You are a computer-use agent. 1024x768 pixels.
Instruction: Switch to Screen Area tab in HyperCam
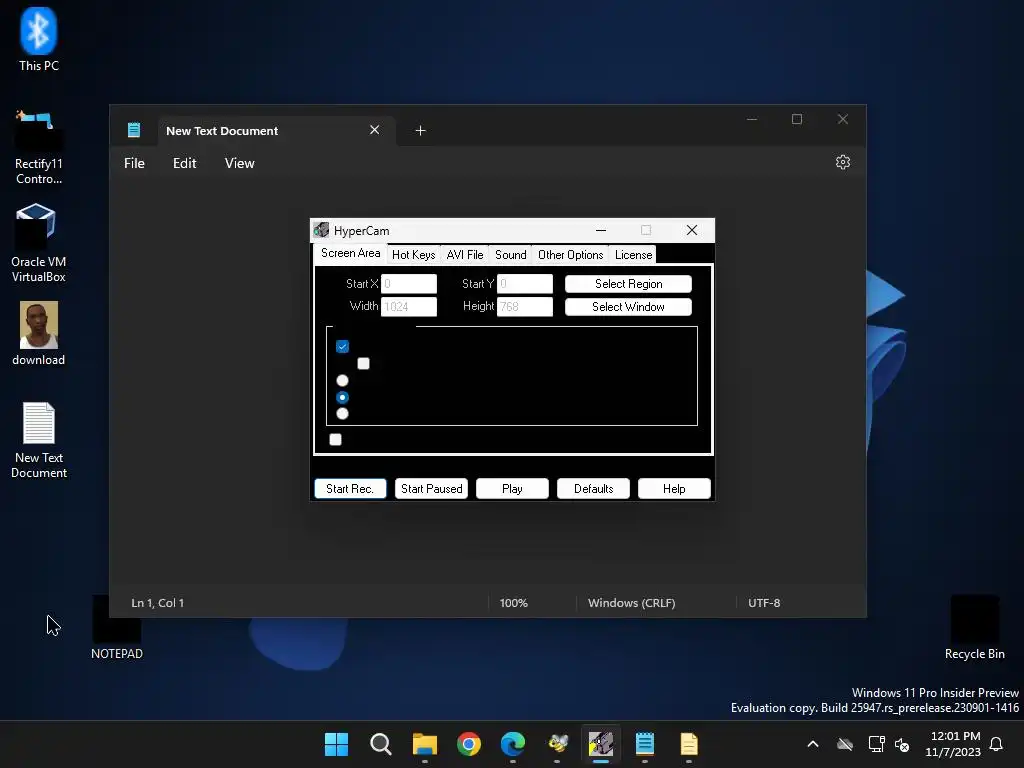pos(350,253)
